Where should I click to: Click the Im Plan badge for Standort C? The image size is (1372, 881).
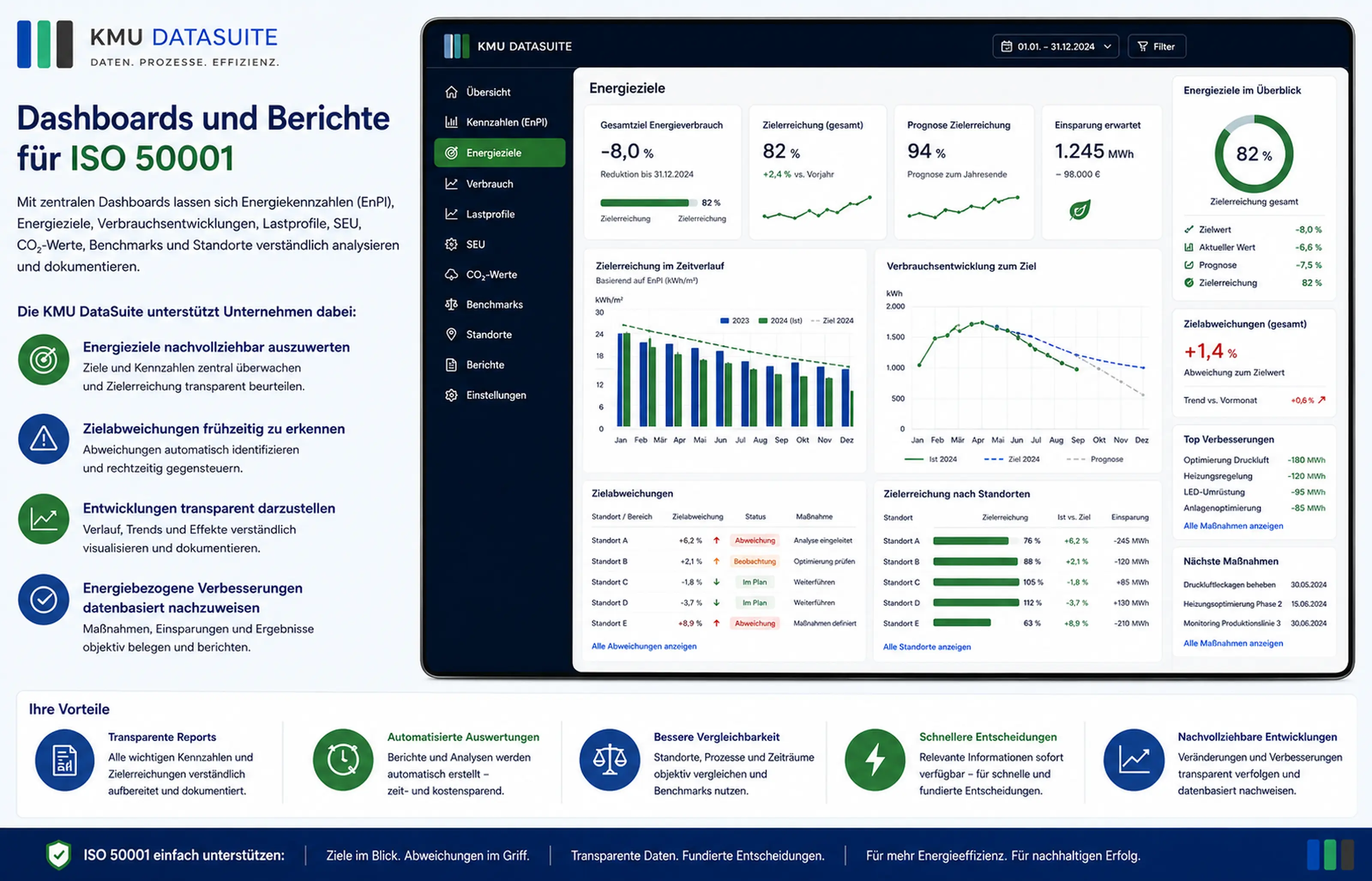tap(755, 582)
